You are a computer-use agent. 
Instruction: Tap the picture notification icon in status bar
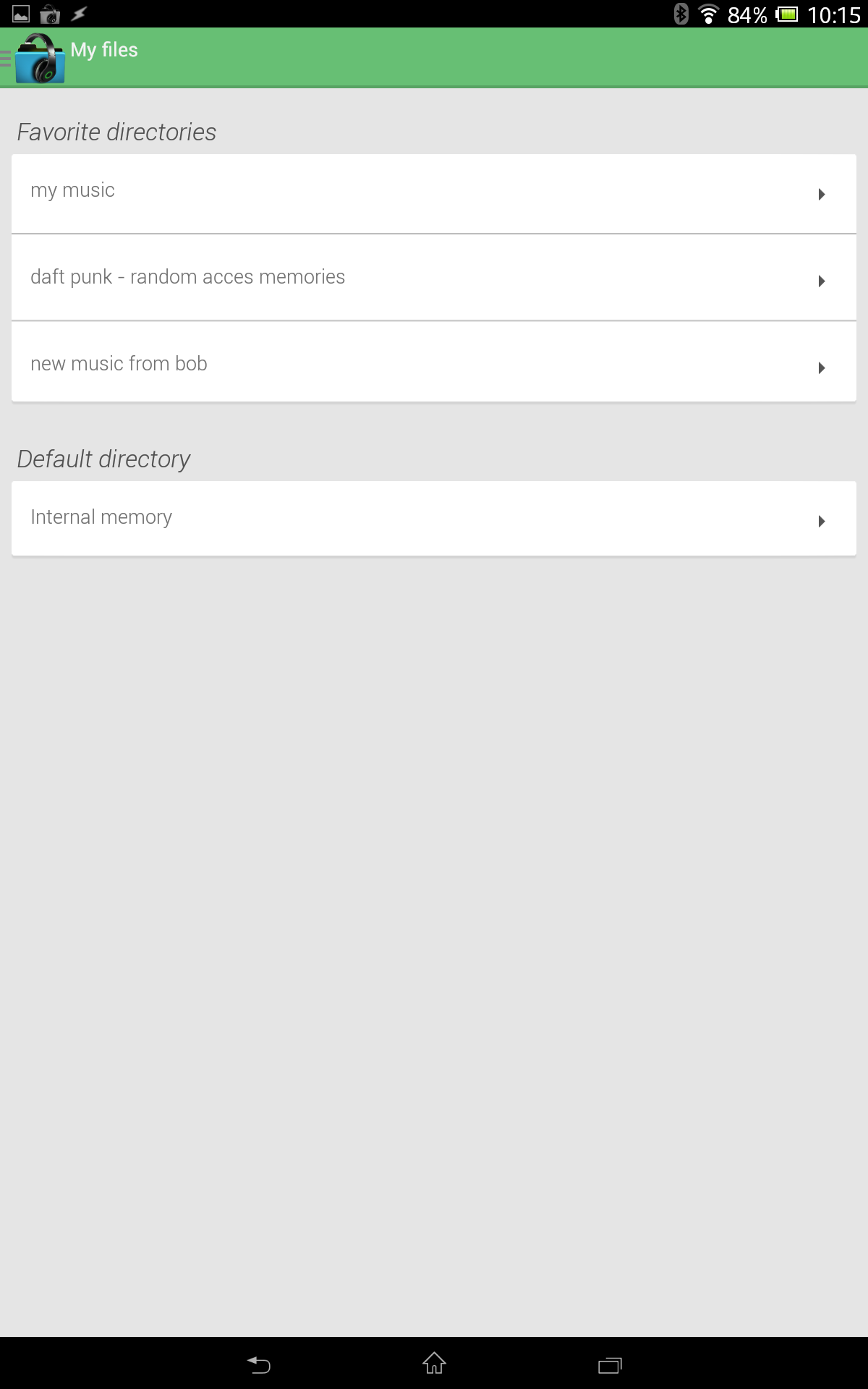21,14
